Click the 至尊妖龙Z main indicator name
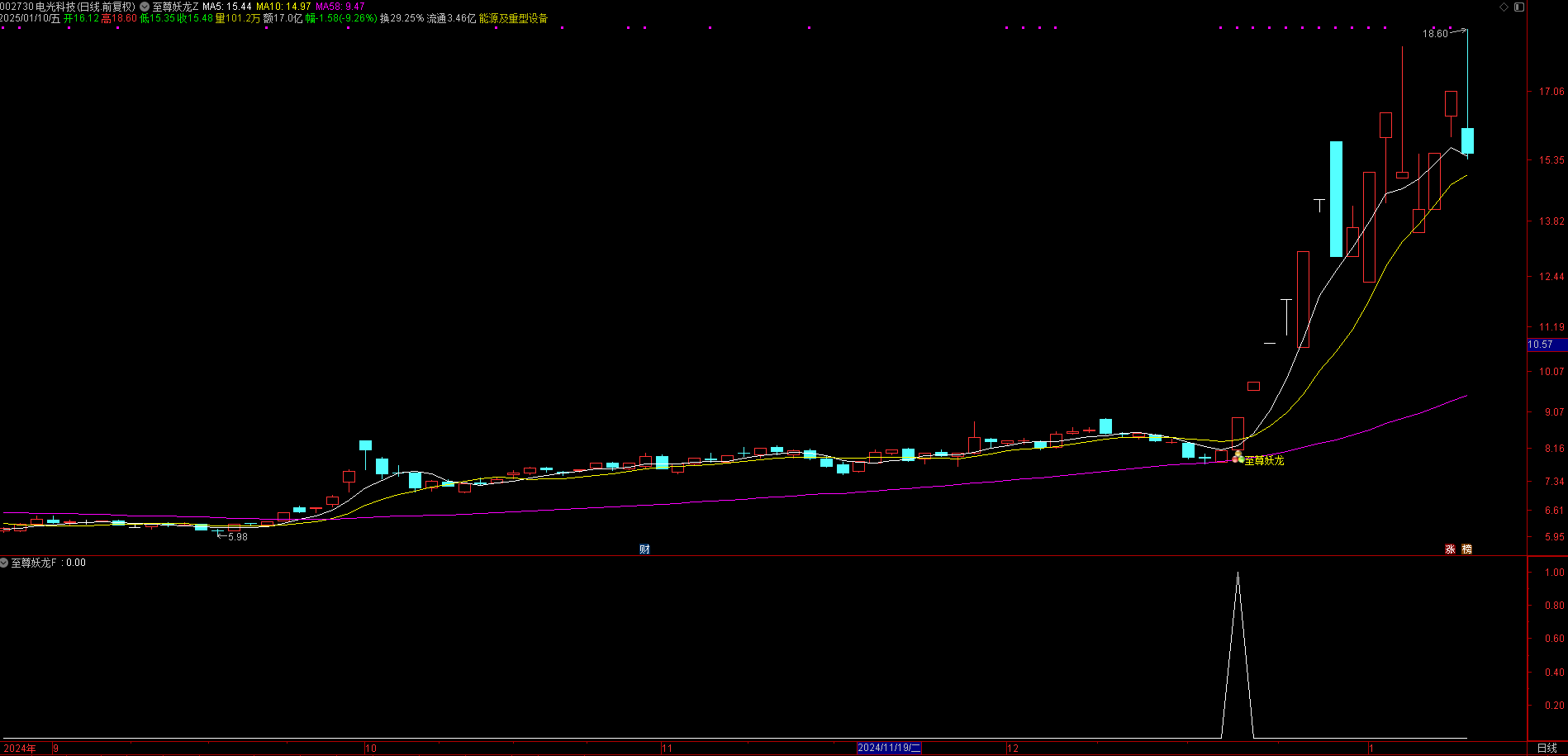 tap(175, 7)
